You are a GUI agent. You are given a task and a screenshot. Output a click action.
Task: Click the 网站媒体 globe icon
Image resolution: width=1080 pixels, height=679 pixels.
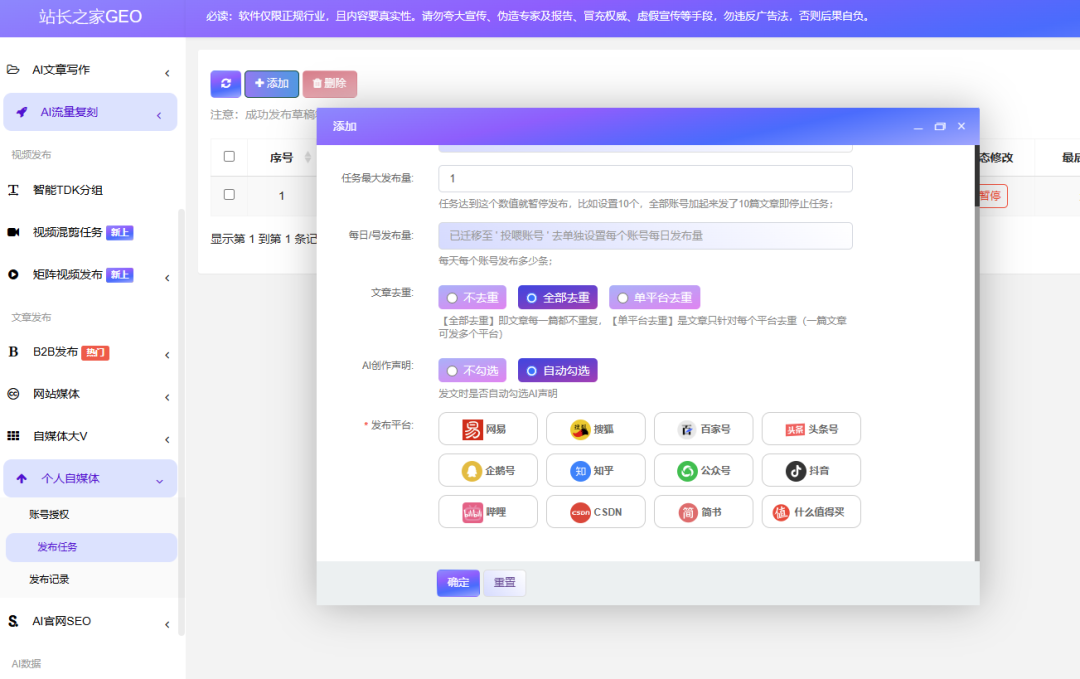coord(13,394)
